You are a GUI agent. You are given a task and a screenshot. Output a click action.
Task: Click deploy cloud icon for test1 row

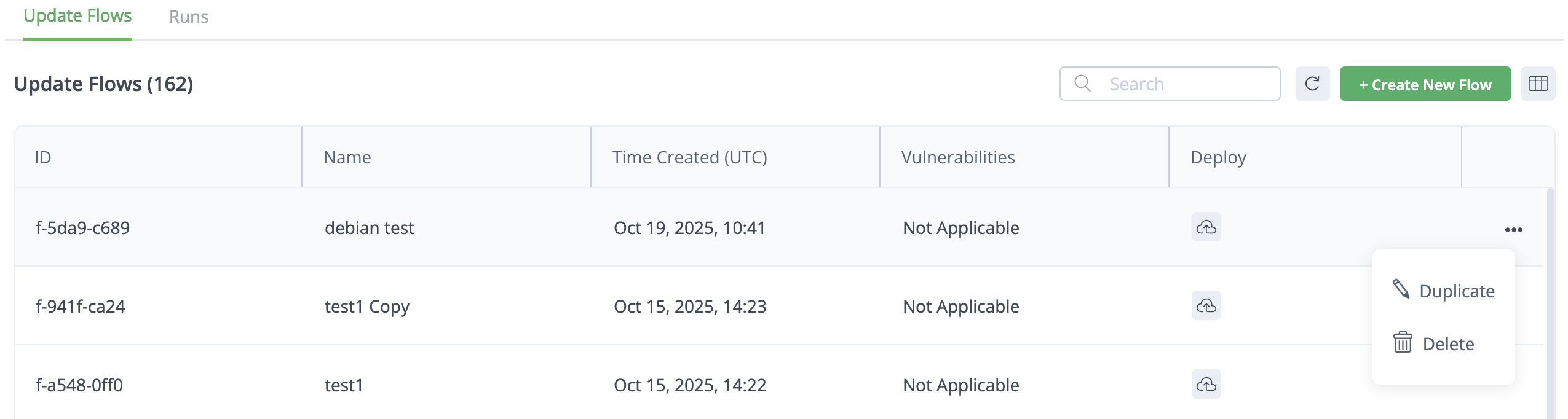tap(1206, 385)
